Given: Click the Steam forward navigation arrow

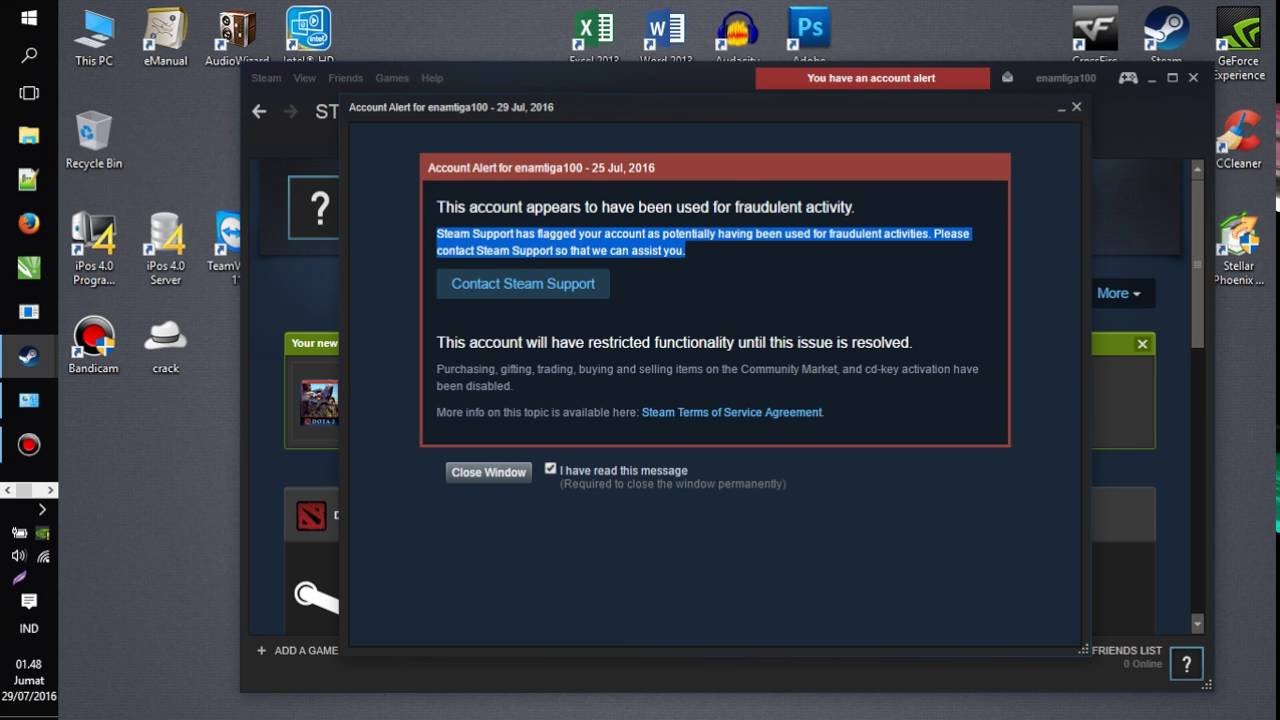Looking at the screenshot, I should click(x=291, y=111).
